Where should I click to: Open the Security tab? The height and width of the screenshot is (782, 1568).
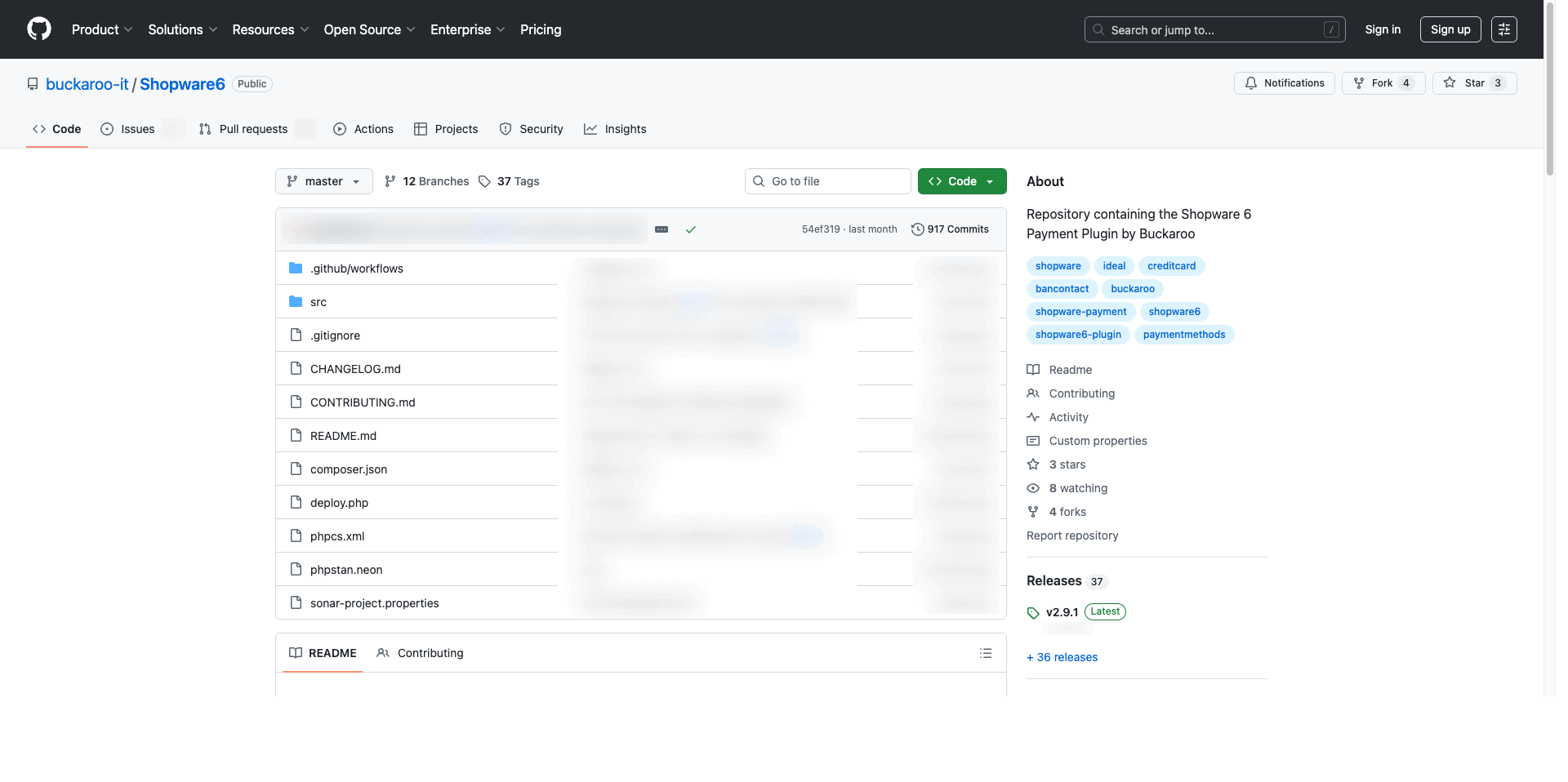click(531, 129)
